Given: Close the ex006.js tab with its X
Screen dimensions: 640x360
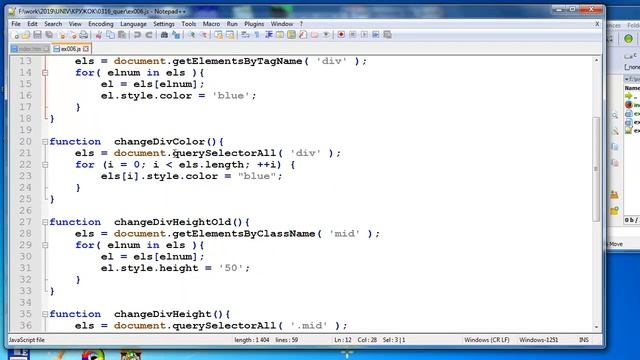Looking at the screenshot, I should point(86,49).
